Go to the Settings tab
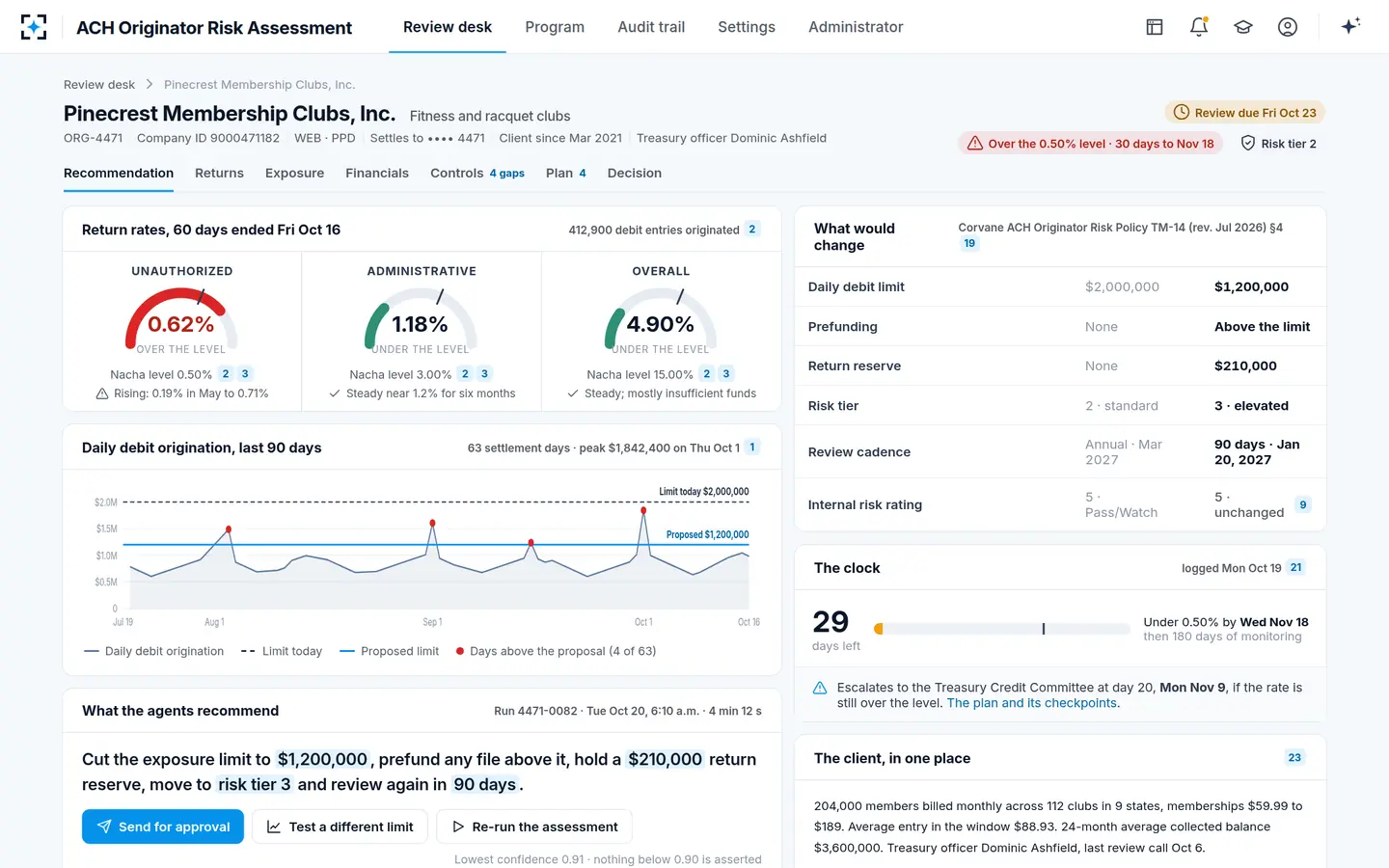 (x=747, y=27)
